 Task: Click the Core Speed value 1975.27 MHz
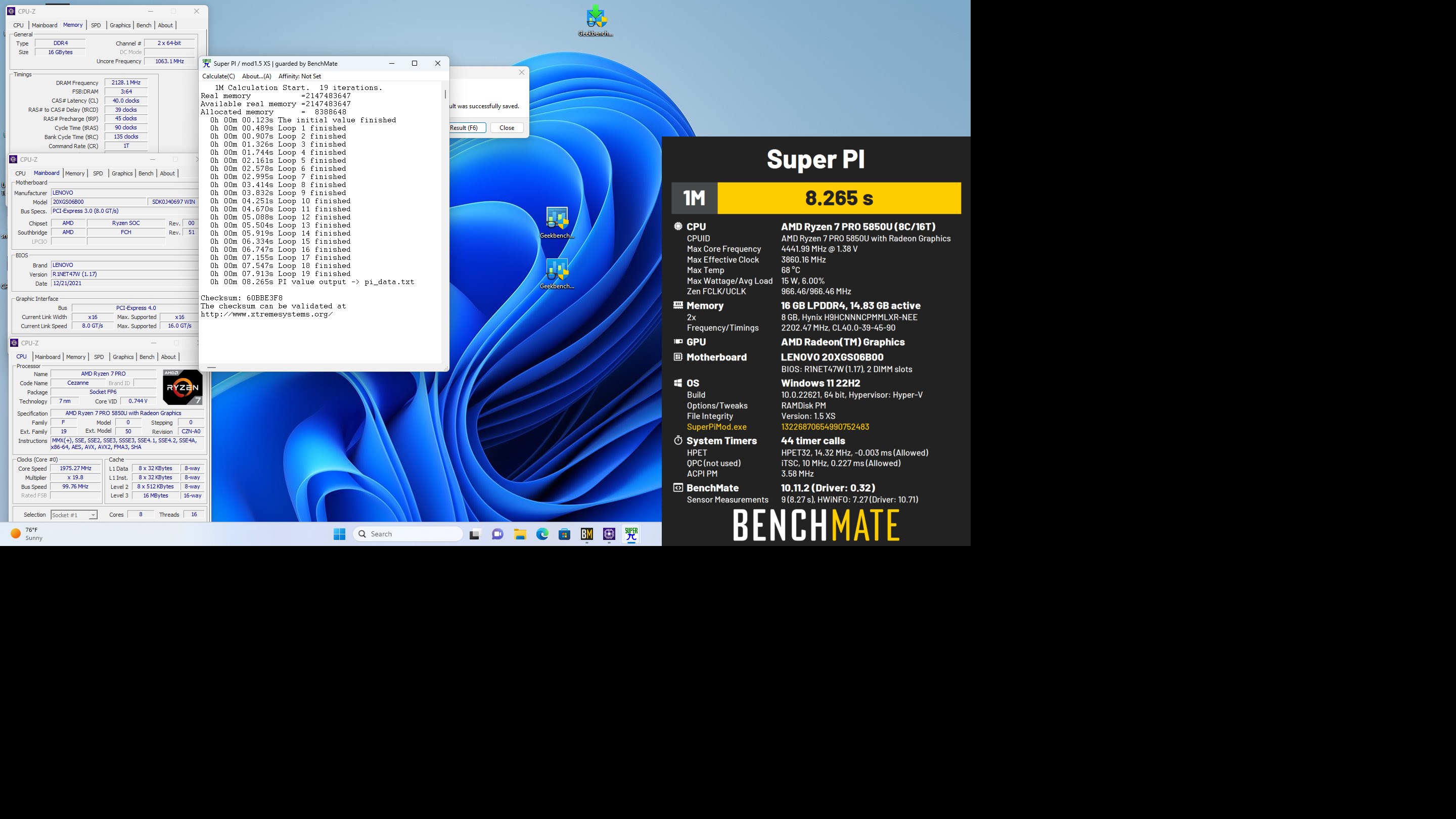pos(76,469)
